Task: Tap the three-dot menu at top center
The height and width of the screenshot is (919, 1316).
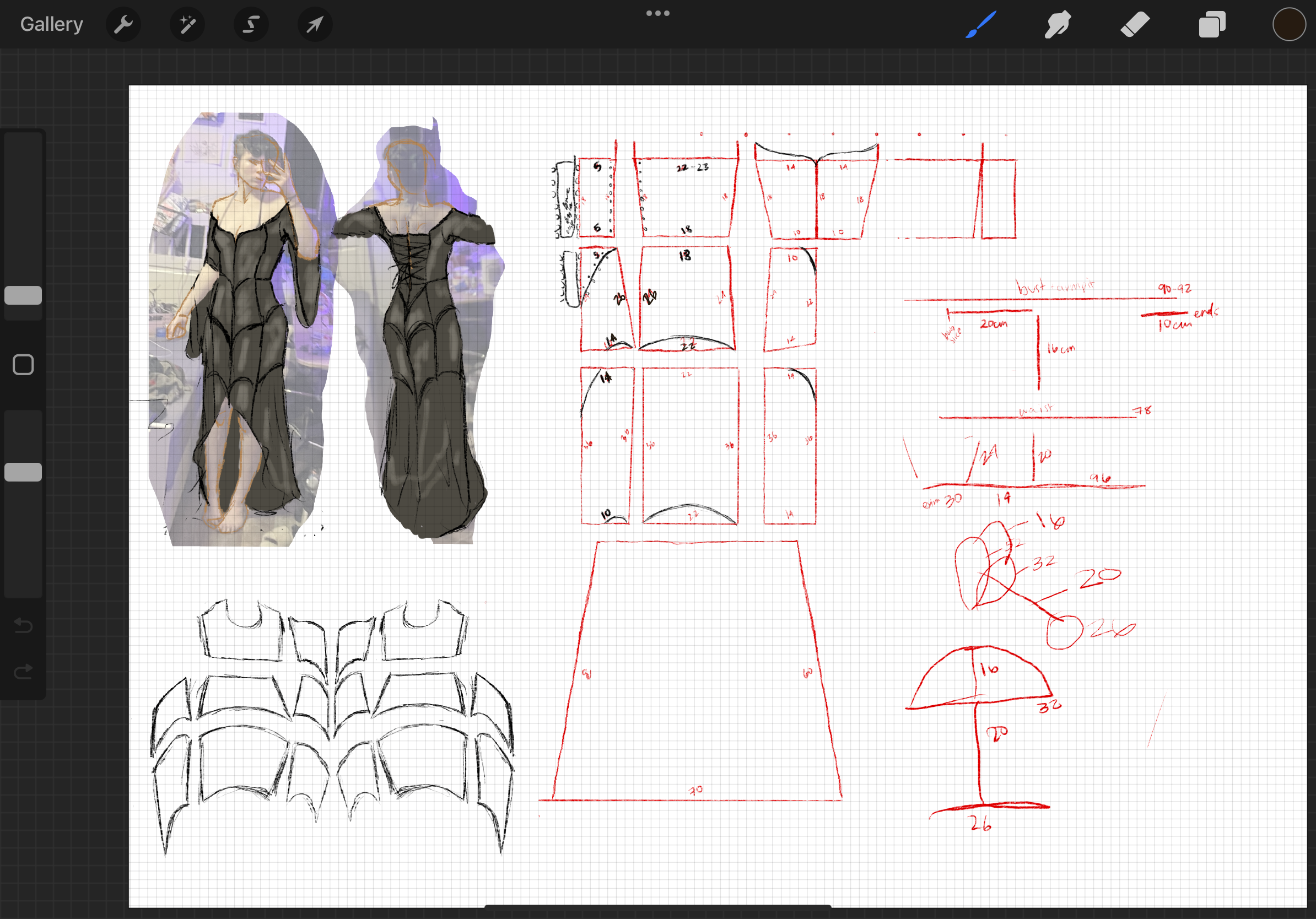Action: pos(657,13)
